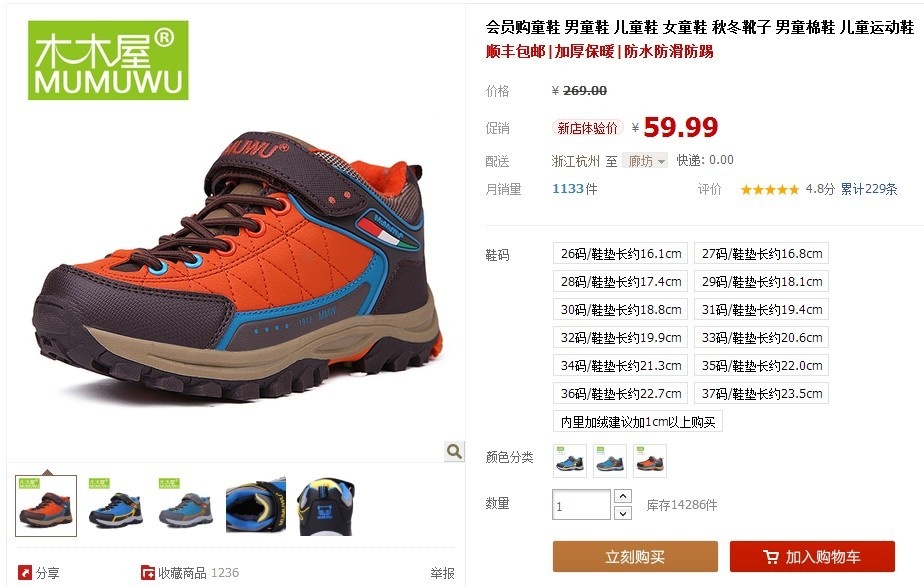Click the share icon next to 分享
Screen dimensions: 924x587
click(x=24, y=572)
